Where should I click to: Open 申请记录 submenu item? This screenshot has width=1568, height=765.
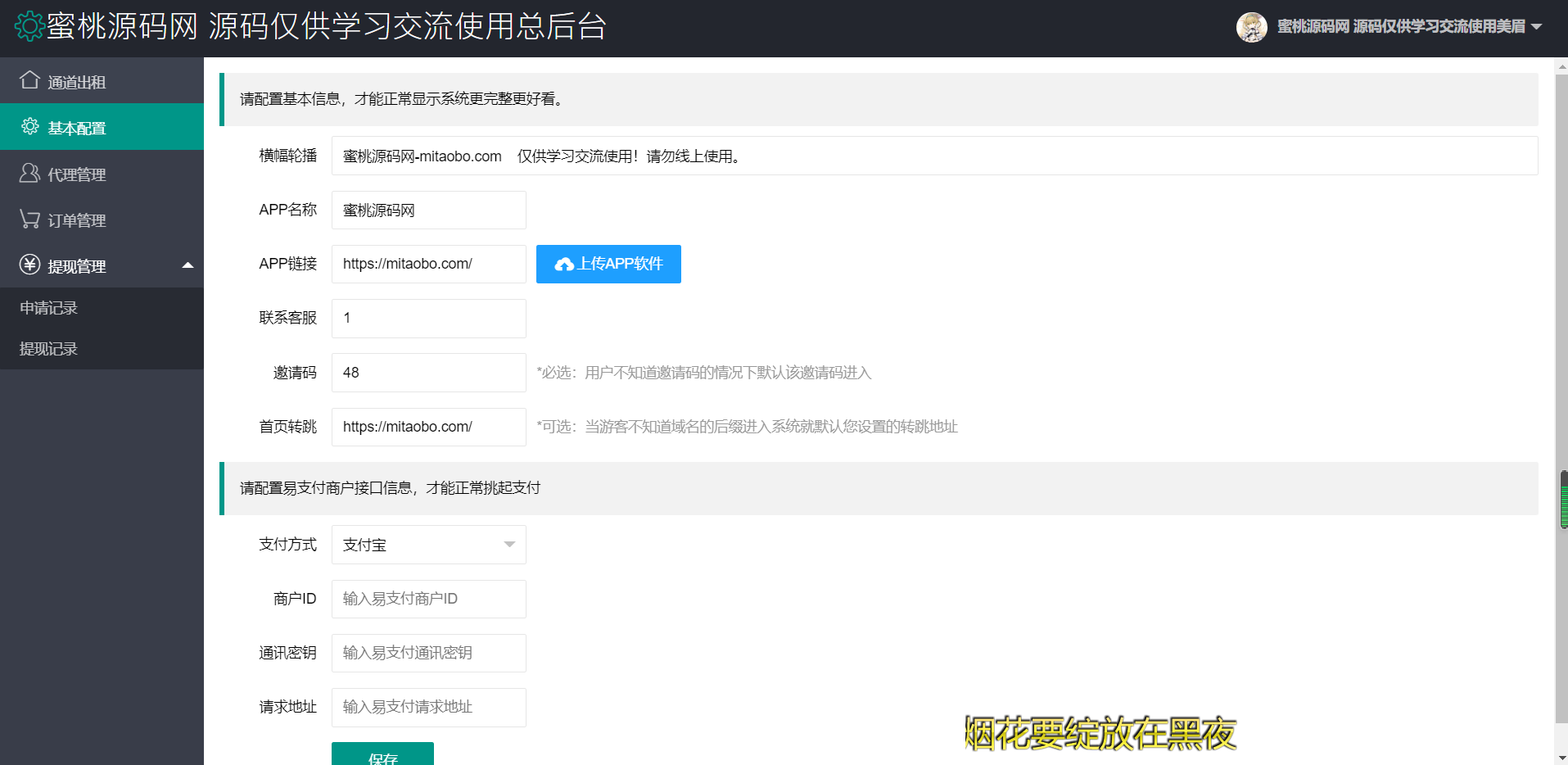point(49,308)
